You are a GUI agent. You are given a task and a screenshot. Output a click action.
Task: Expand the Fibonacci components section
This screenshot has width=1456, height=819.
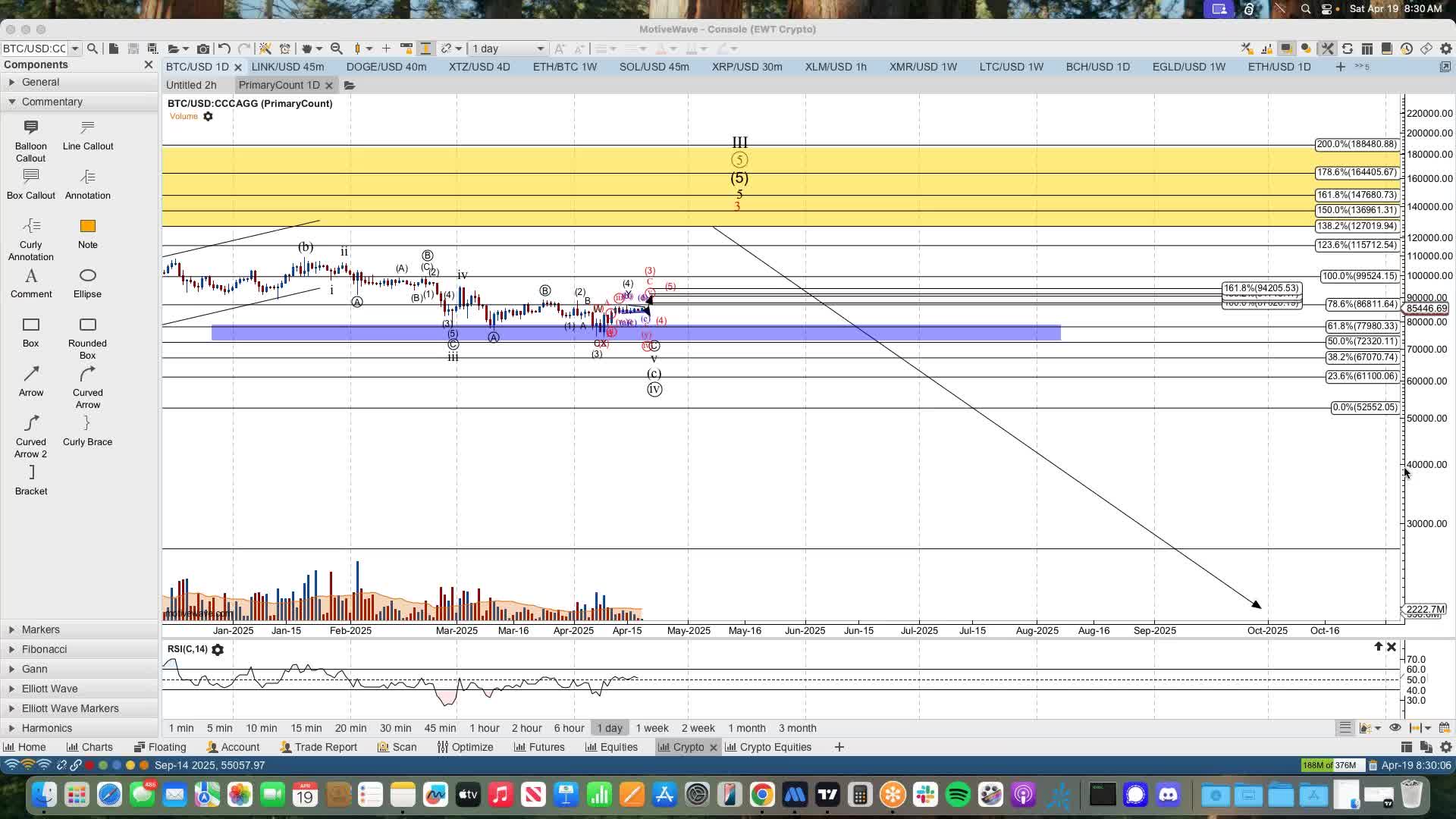coord(44,649)
